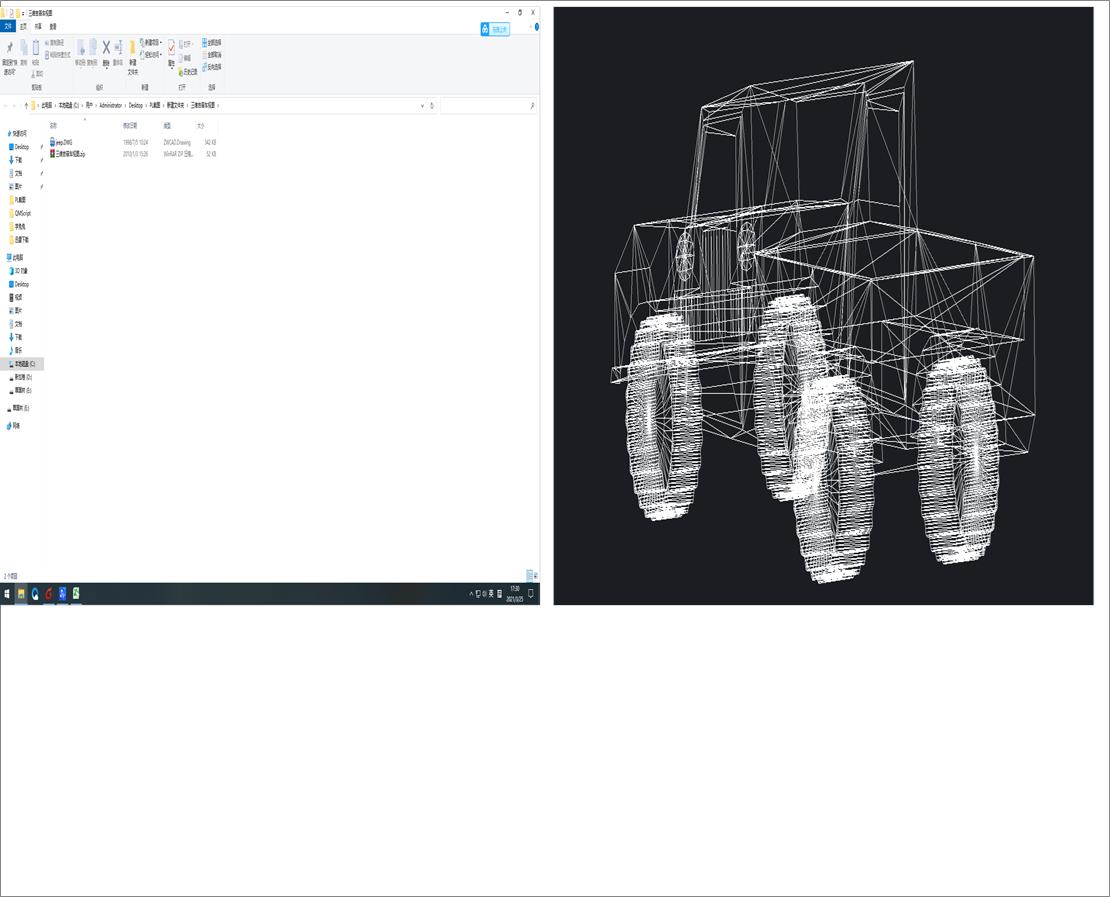Sort the list by the Date modified column header
The width and height of the screenshot is (1110, 897).
pyautogui.click(x=130, y=125)
